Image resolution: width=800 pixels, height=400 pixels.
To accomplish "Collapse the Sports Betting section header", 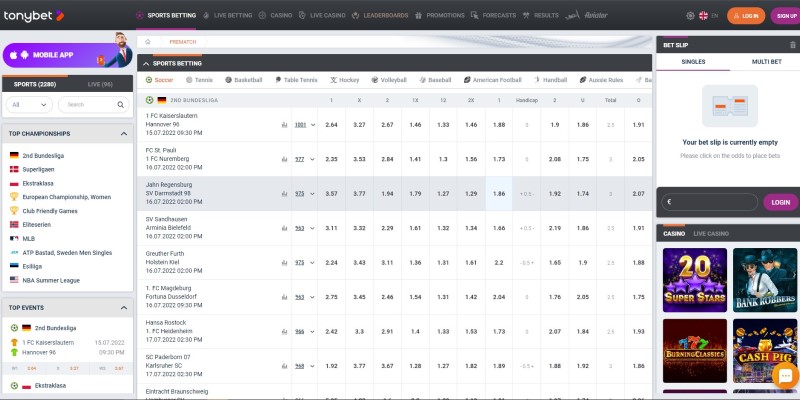I will [146, 64].
